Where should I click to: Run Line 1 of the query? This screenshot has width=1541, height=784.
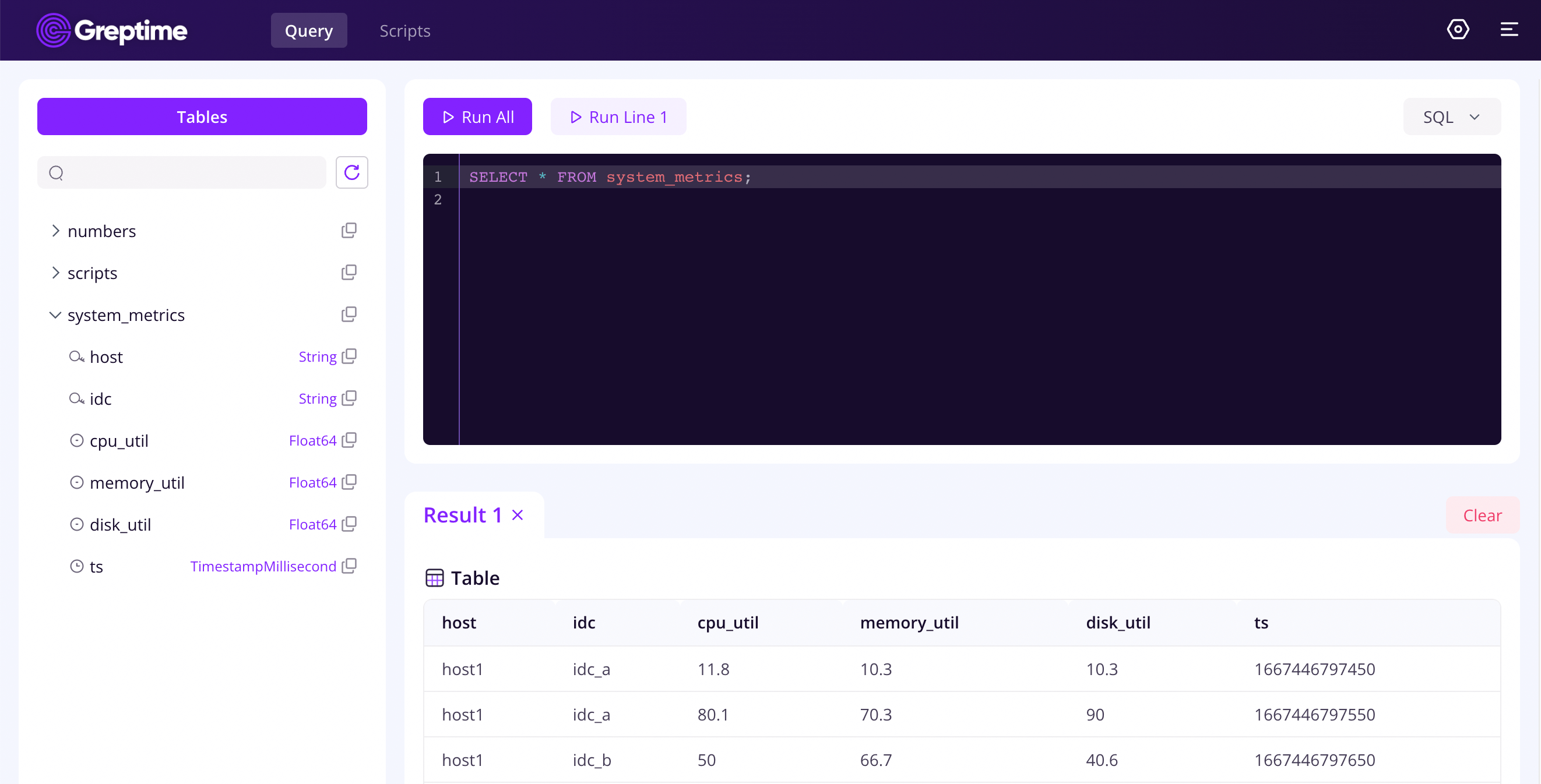pyautogui.click(x=618, y=116)
